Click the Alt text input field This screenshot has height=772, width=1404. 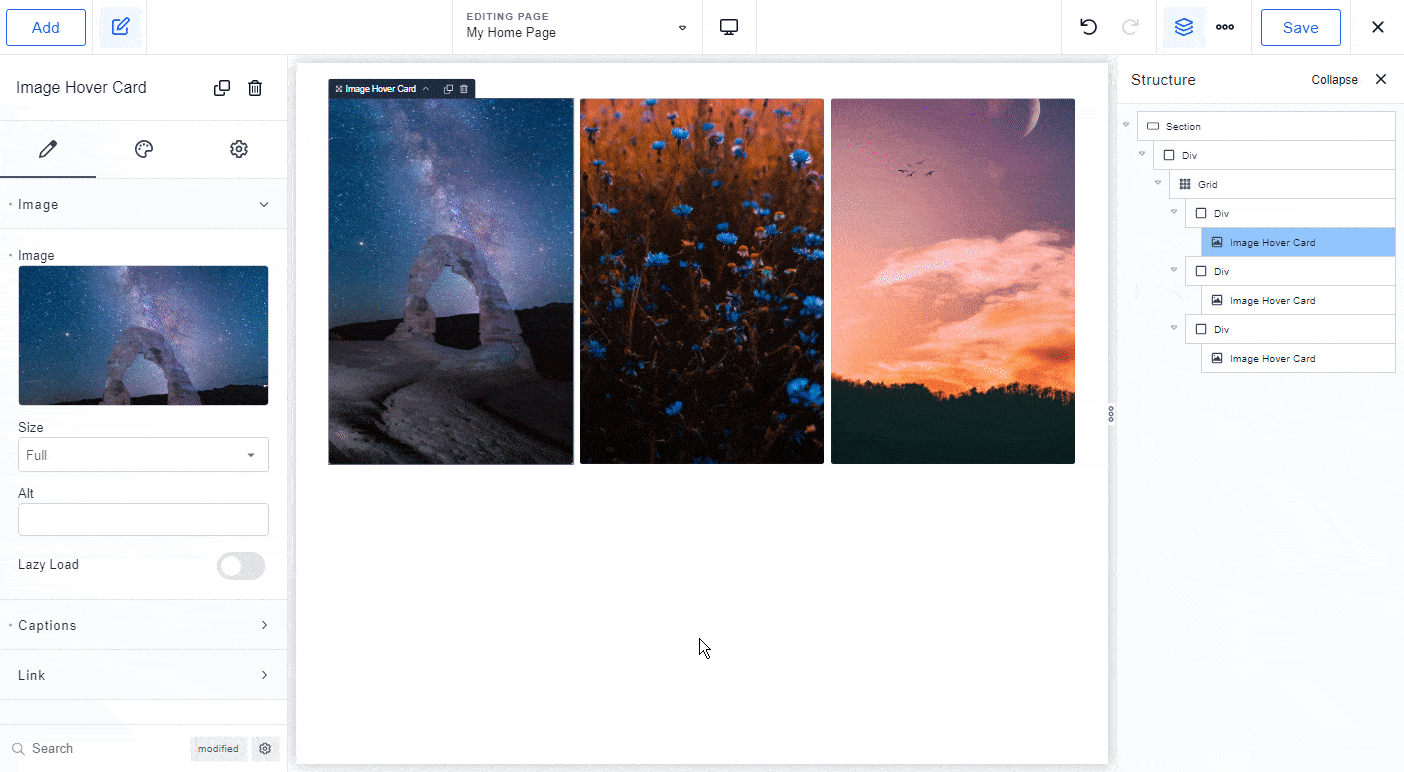point(143,519)
